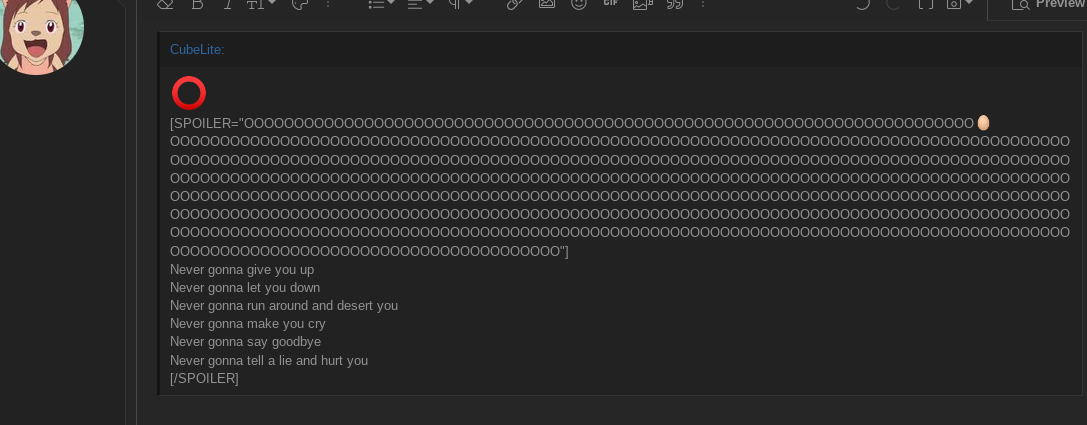The height and width of the screenshot is (425, 1087).
Task: Click the user avatar thumbnail
Action: [38, 31]
